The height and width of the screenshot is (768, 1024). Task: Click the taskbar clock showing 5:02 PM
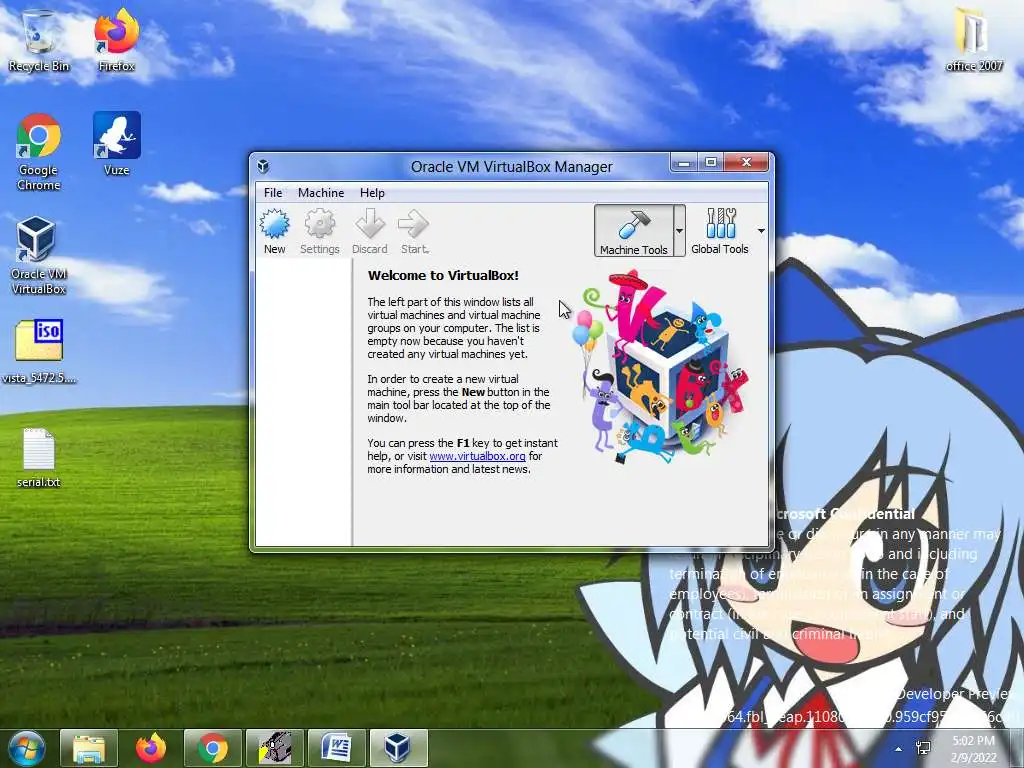pos(973,749)
